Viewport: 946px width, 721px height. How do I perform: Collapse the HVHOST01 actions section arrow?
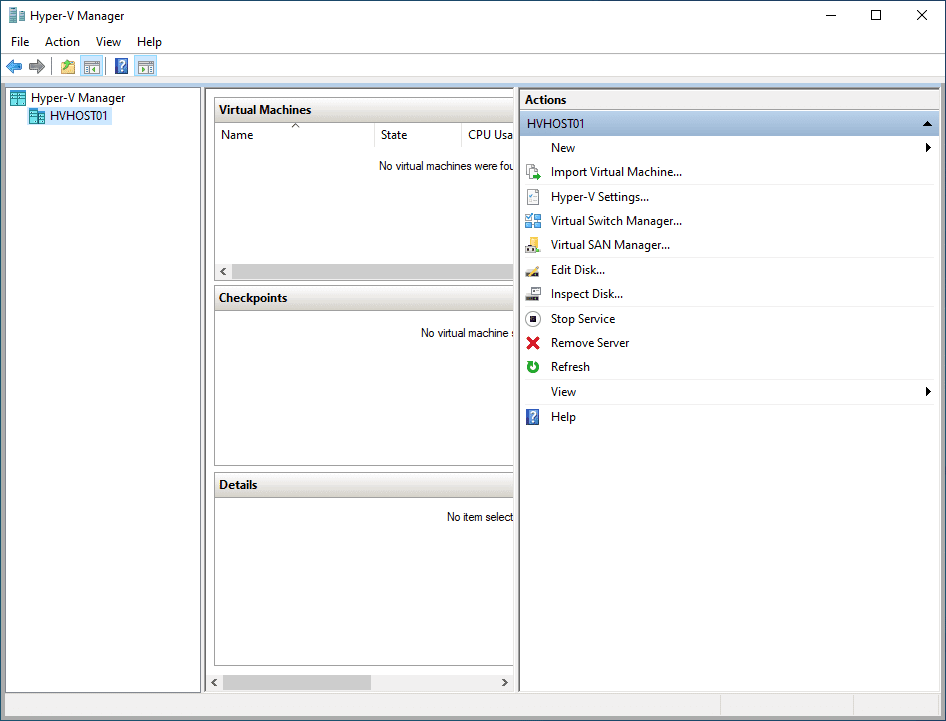tap(927, 124)
